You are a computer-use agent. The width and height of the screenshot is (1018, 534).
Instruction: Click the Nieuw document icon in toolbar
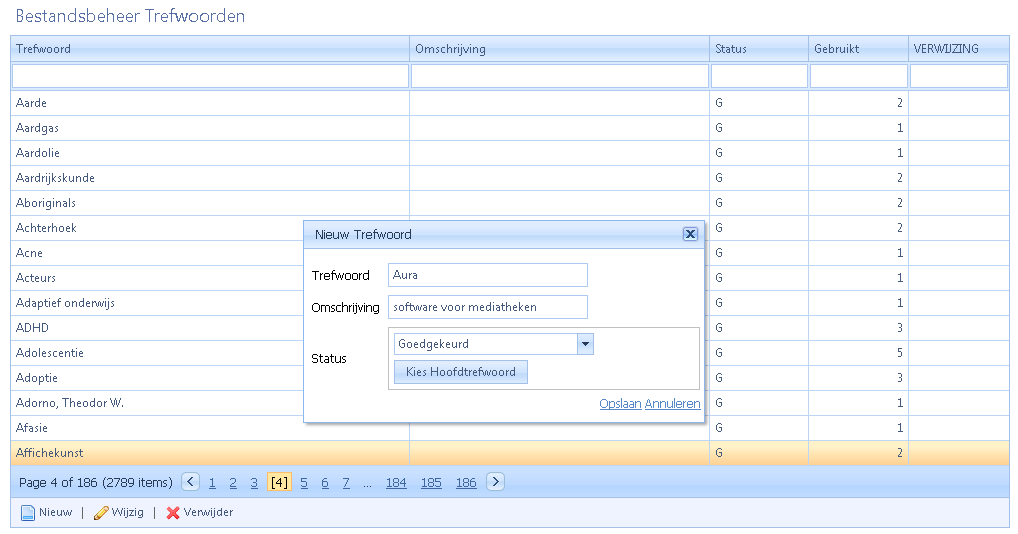28,513
